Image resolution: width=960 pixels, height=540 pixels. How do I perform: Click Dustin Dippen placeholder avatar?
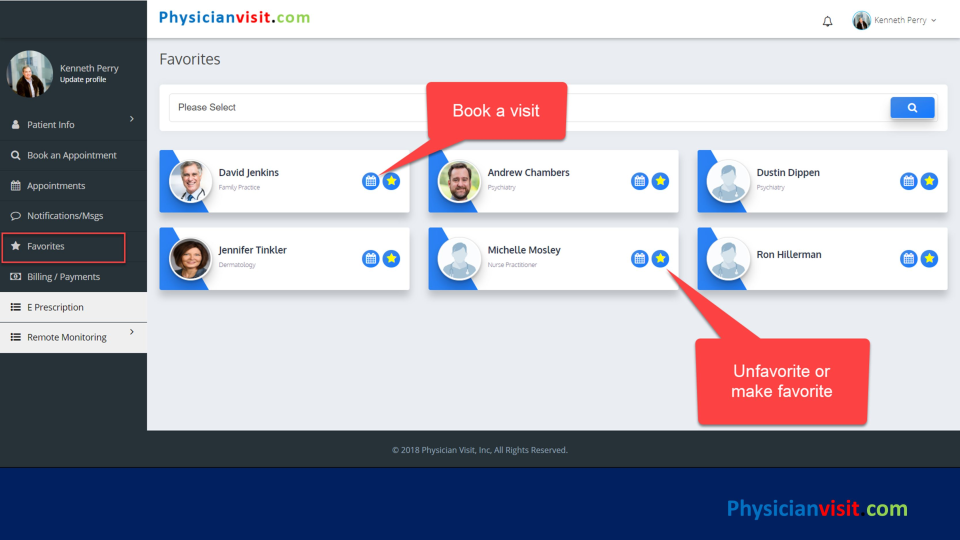[728, 181]
